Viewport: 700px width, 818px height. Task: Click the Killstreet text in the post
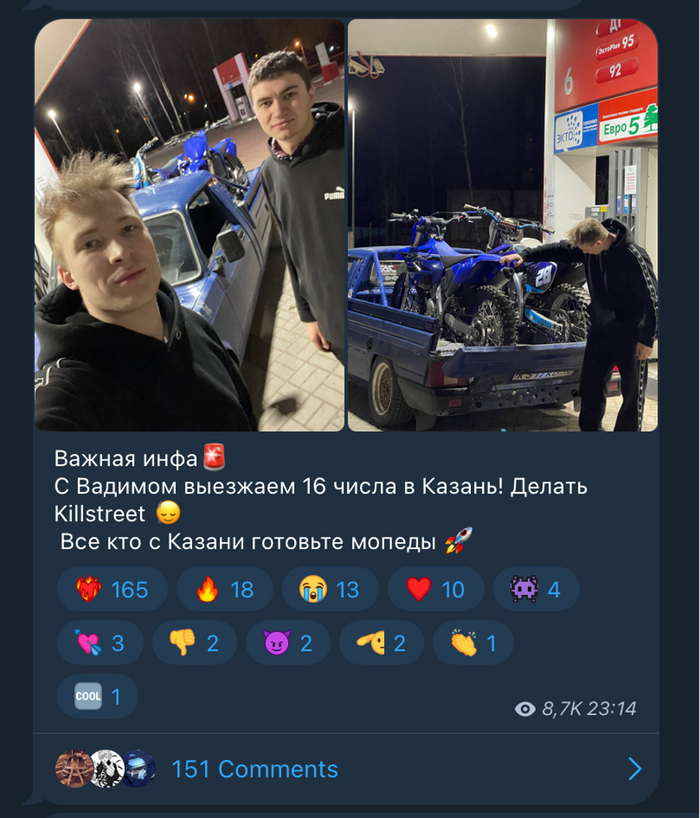(100, 514)
